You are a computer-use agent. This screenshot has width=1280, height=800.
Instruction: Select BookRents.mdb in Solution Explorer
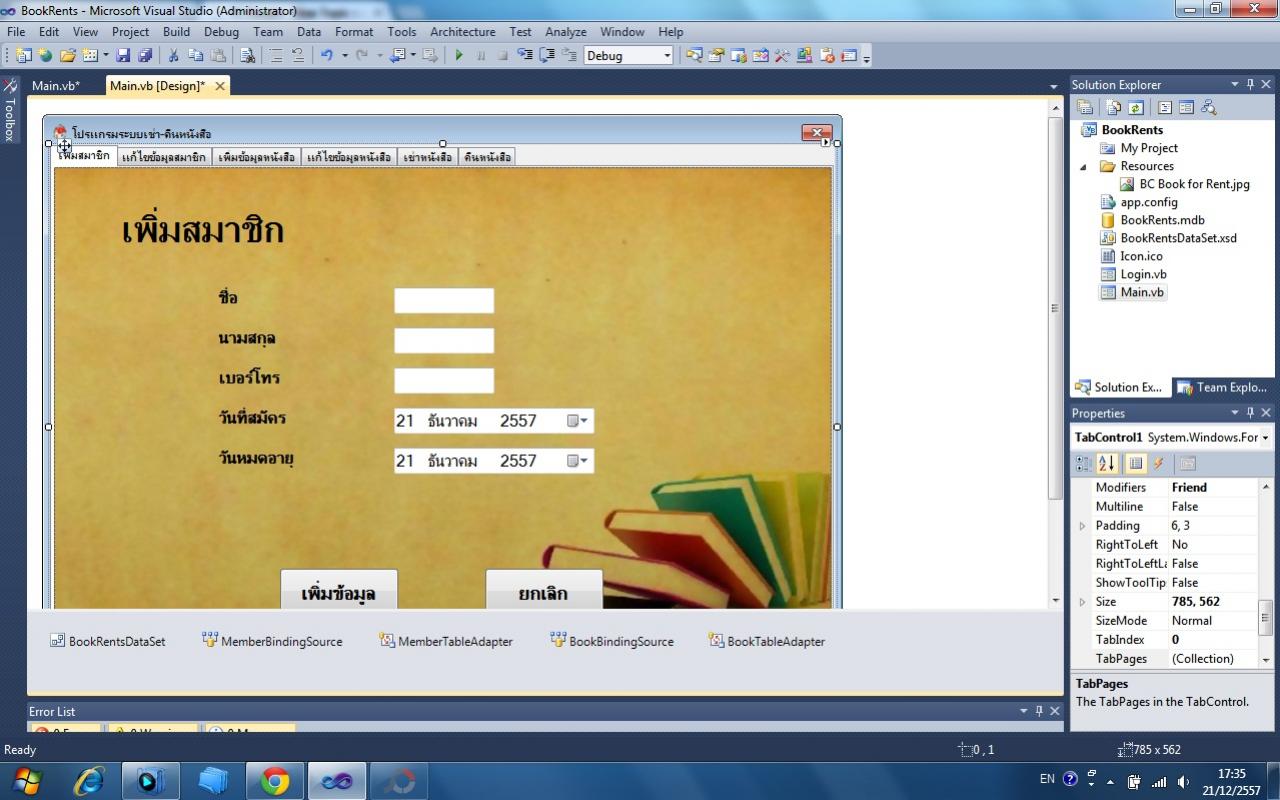coord(1162,220)
